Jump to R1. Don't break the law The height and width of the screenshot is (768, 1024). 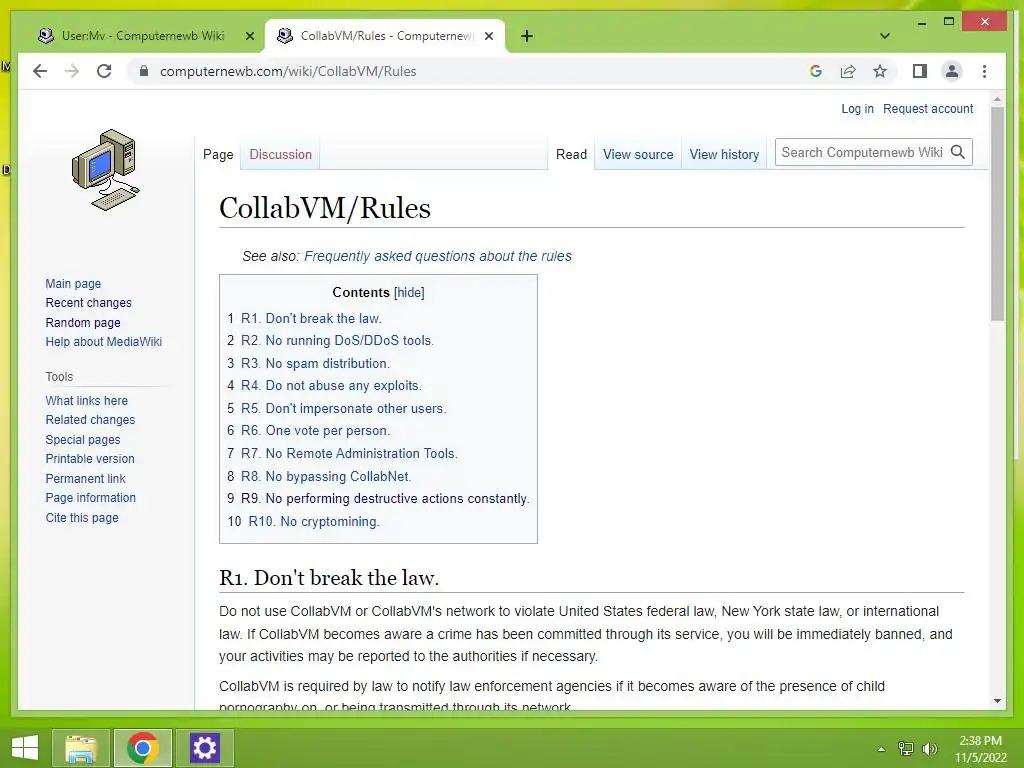(x=311, y=318)
